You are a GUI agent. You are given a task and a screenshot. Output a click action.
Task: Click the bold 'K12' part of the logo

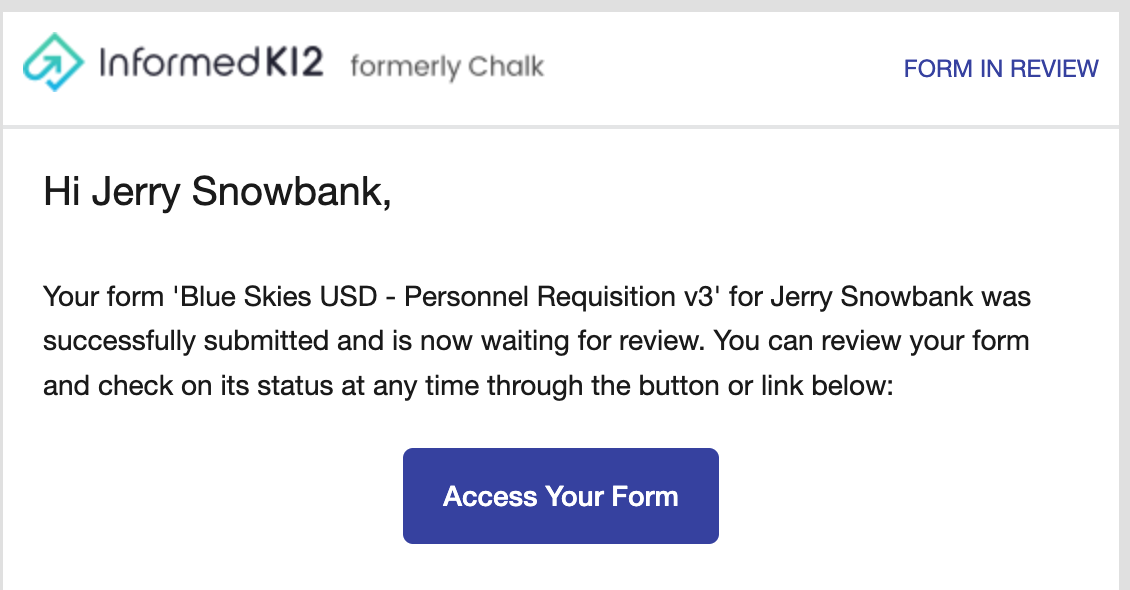tap(294, 63)
